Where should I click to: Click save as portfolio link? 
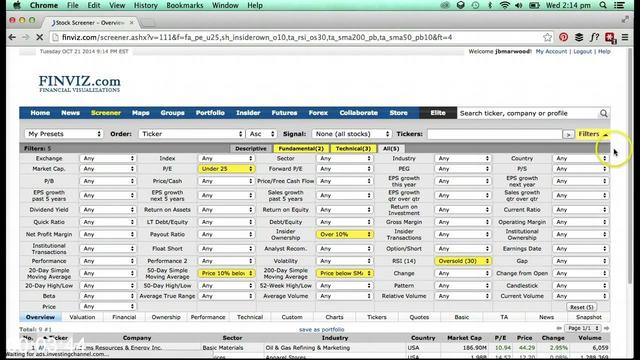(322, 329)
